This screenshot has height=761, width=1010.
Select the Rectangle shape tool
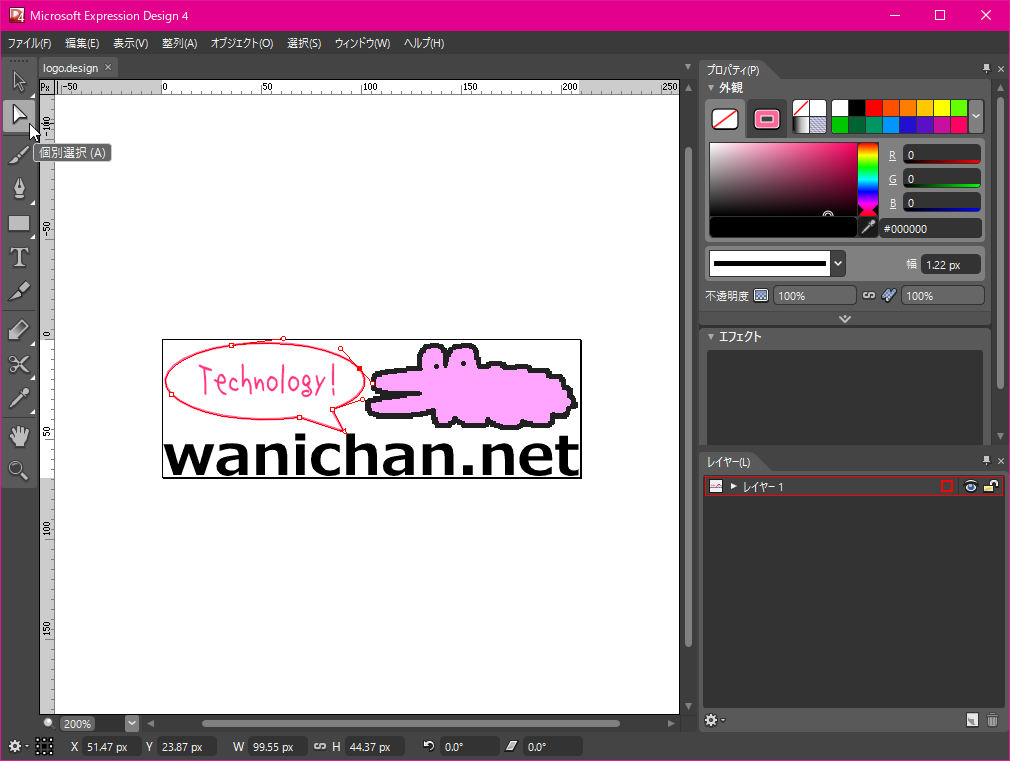point(19,224)
